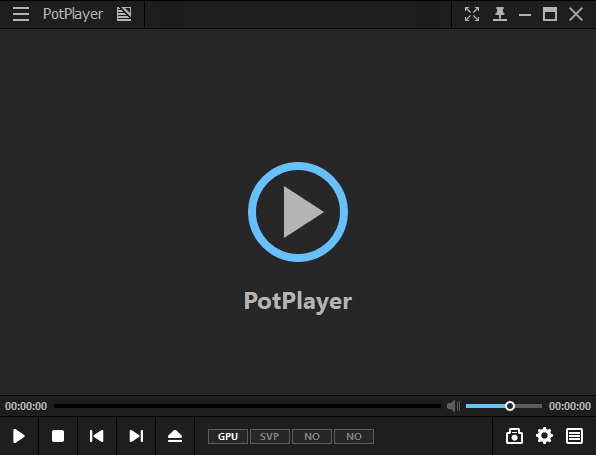
Task: Maximize the PotPlayer window
Action: point(550,14)
